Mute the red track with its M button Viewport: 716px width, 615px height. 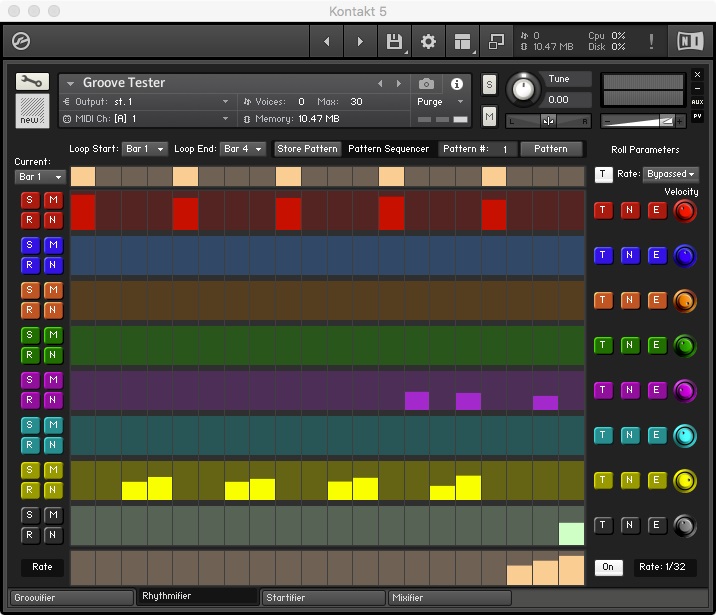(x=53, y=200)
